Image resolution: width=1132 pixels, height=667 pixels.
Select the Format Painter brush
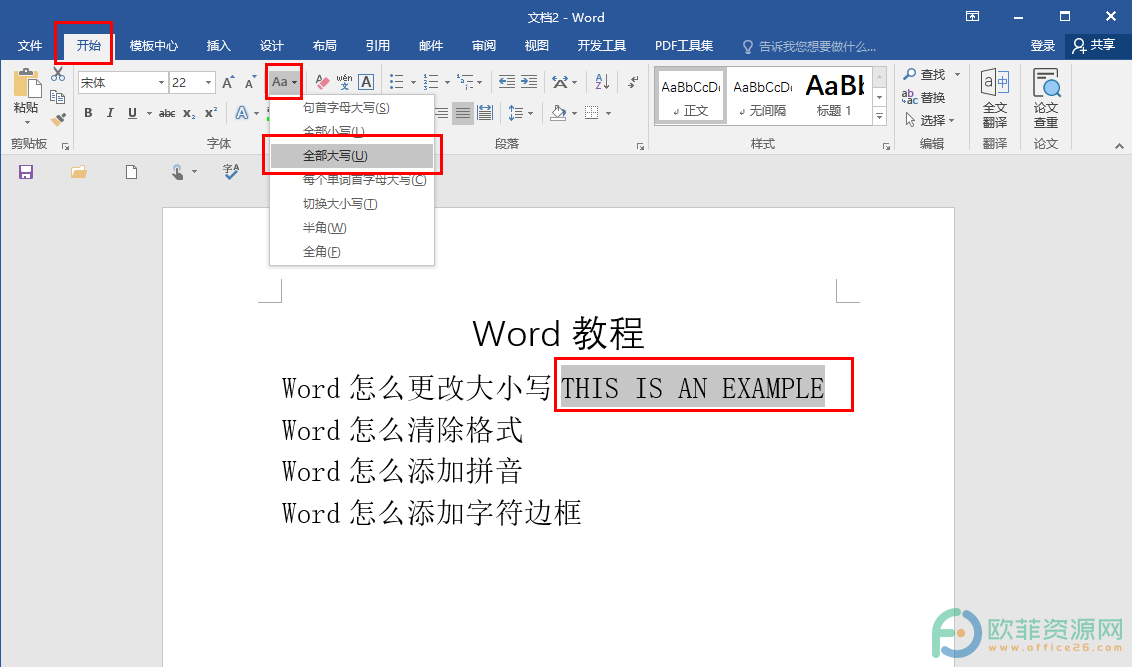click(x=58, y=119)
